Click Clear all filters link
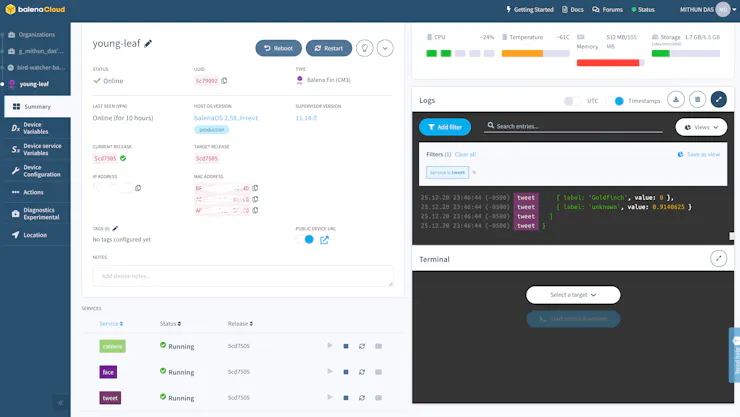 [465, 154]
